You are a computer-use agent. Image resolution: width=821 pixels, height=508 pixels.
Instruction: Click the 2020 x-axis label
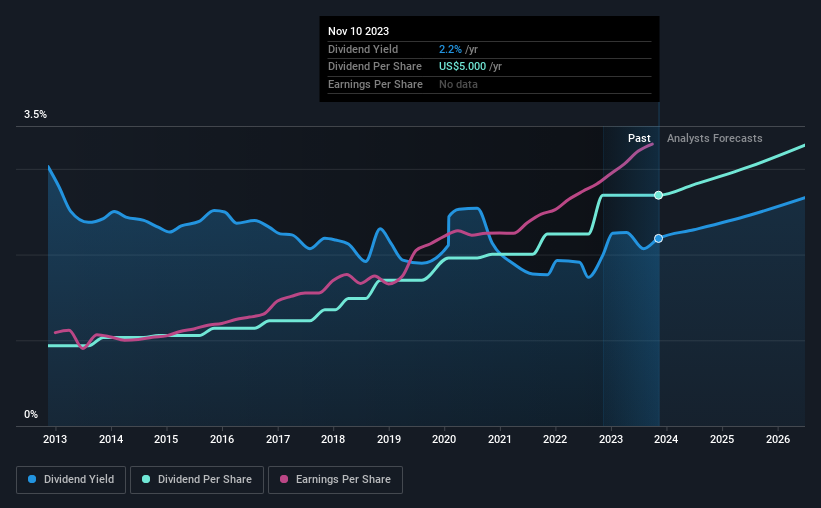pos(444,439)
